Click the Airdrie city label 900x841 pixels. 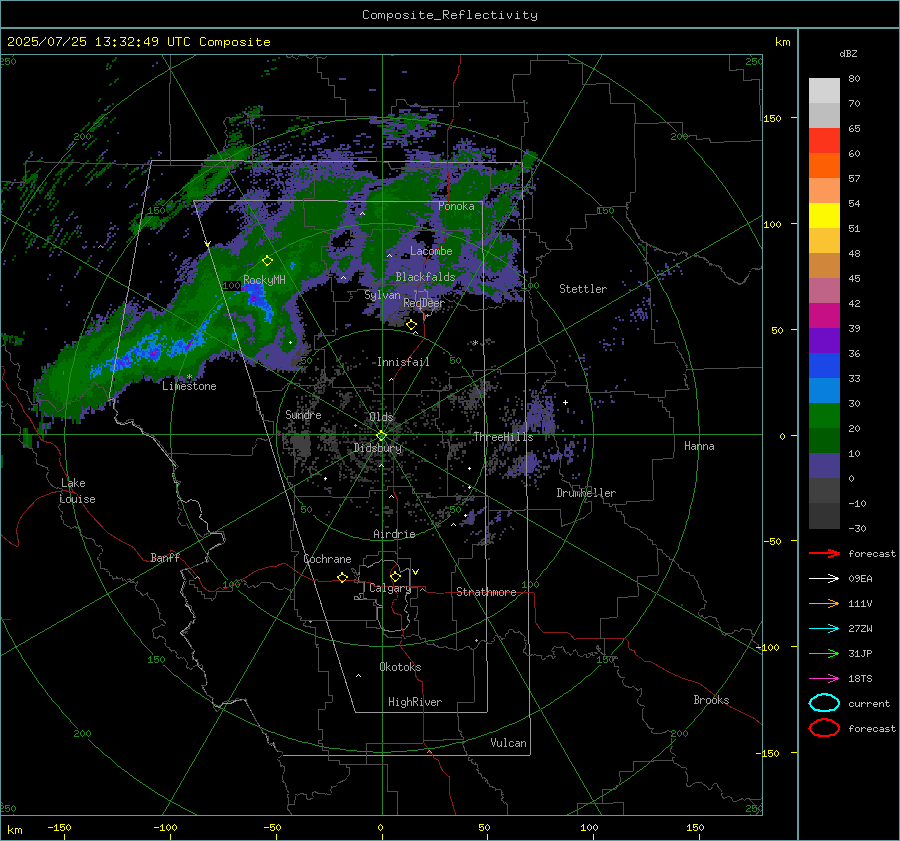click(394, 534)
